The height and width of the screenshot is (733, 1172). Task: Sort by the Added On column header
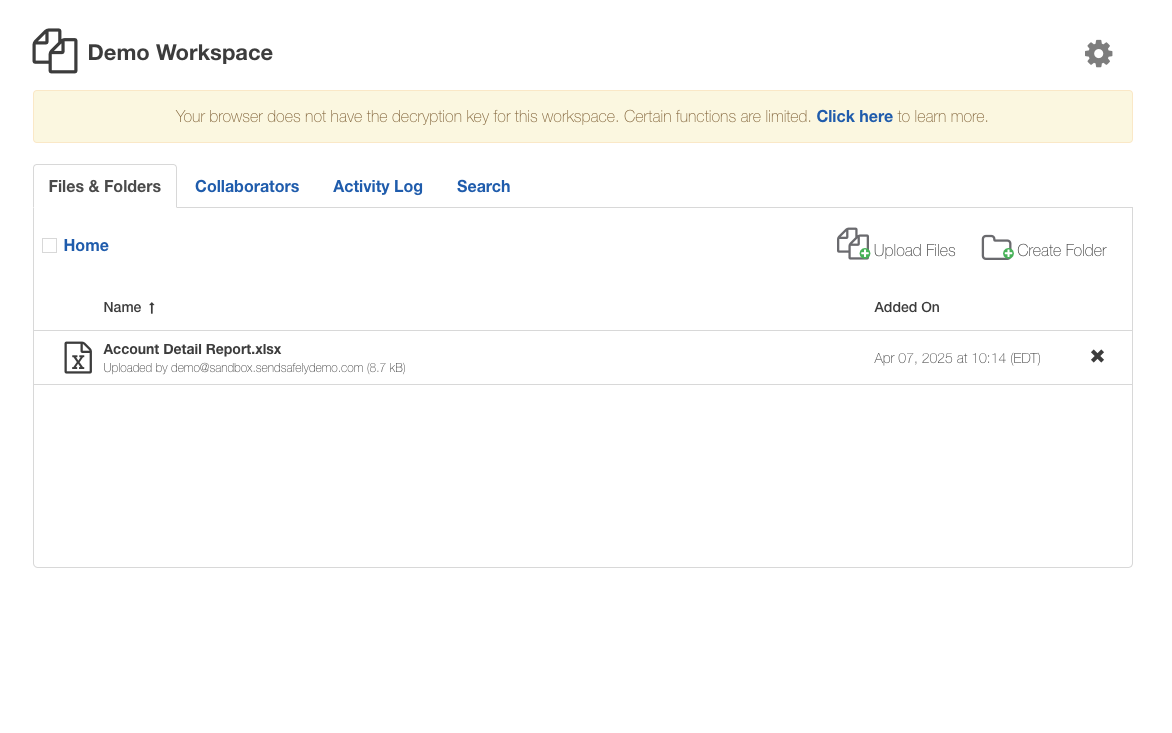(x=907, y=307)
